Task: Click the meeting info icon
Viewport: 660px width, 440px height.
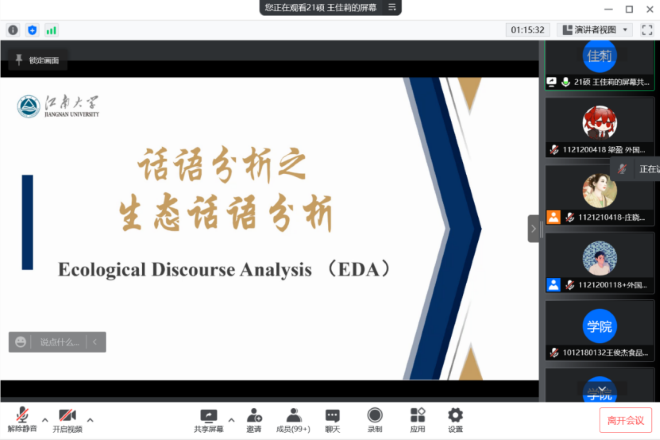Action: (x=13, y=30)
